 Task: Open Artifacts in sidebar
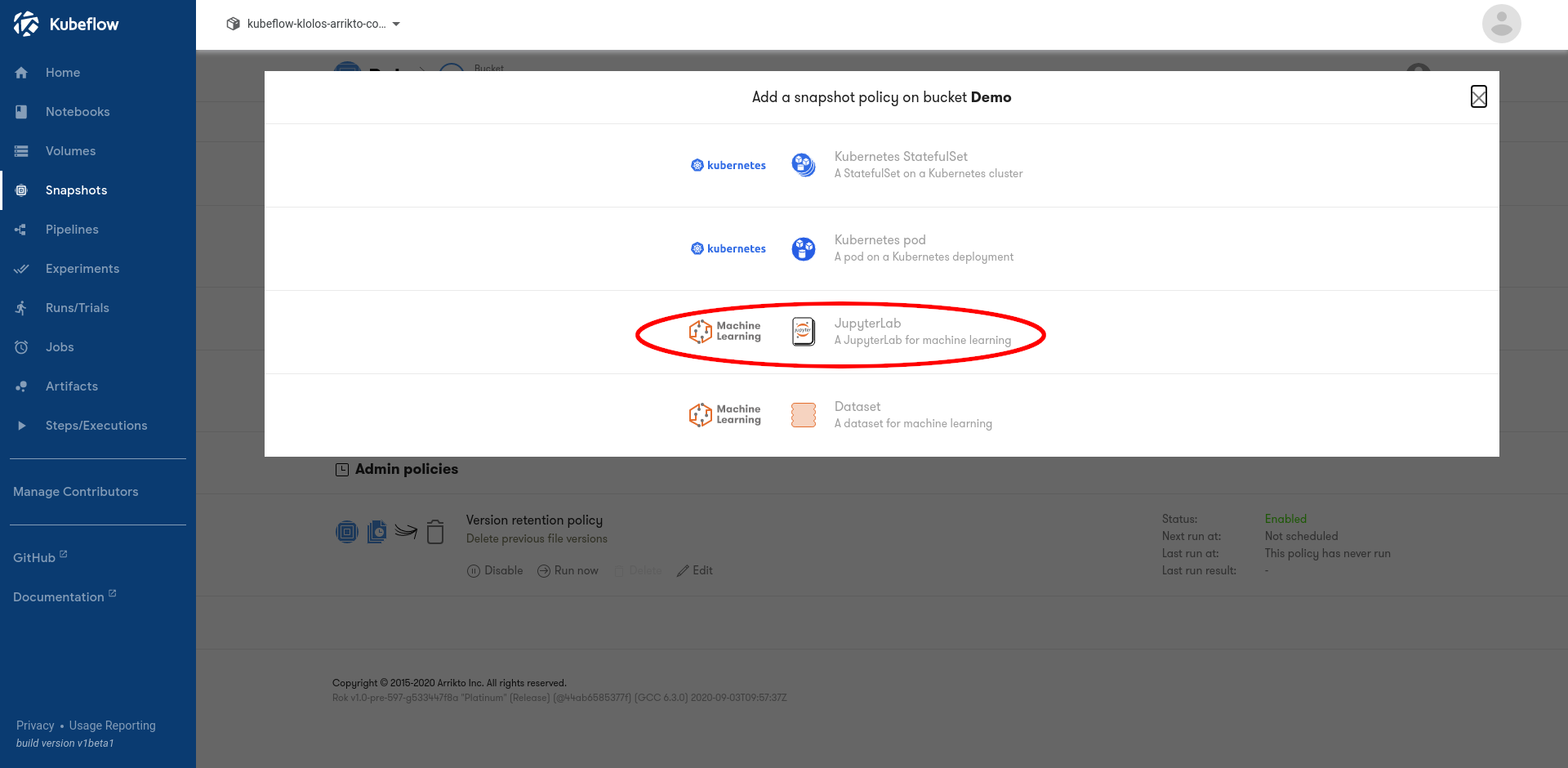coord(72,386)
